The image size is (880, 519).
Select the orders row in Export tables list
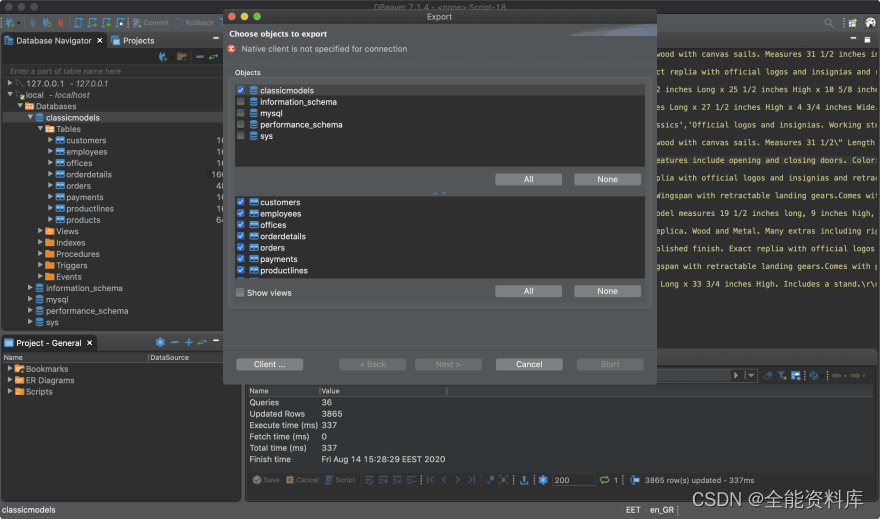click(x=439, y=247)
